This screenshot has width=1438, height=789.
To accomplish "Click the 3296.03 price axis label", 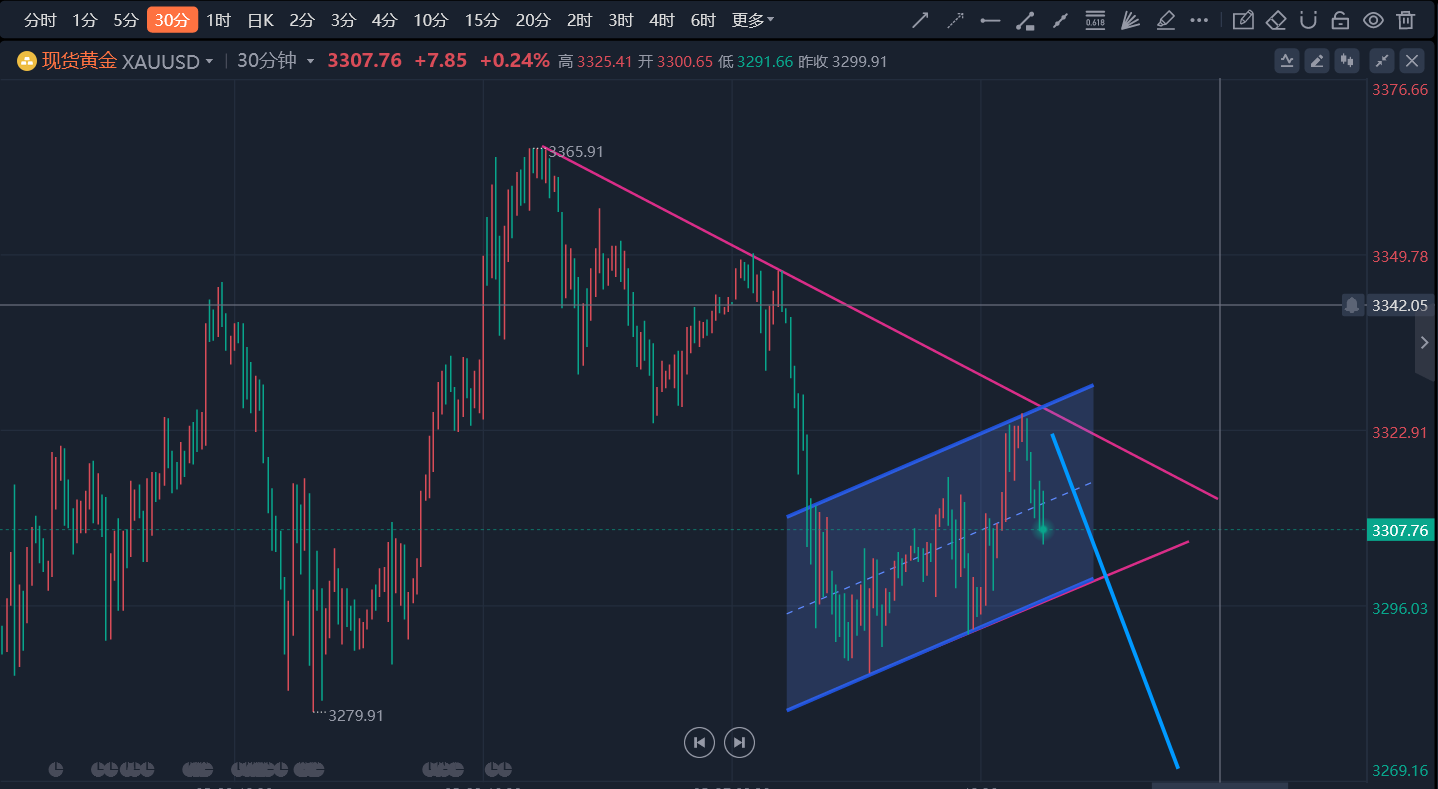I will pyautogui.click(x=1400, y=609).
